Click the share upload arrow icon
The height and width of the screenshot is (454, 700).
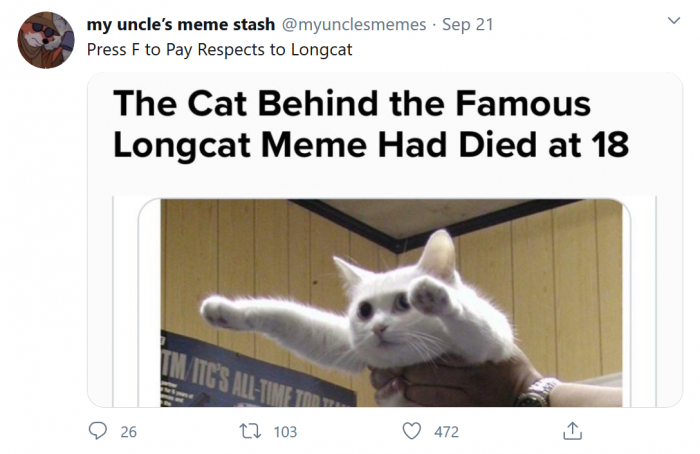572,431
